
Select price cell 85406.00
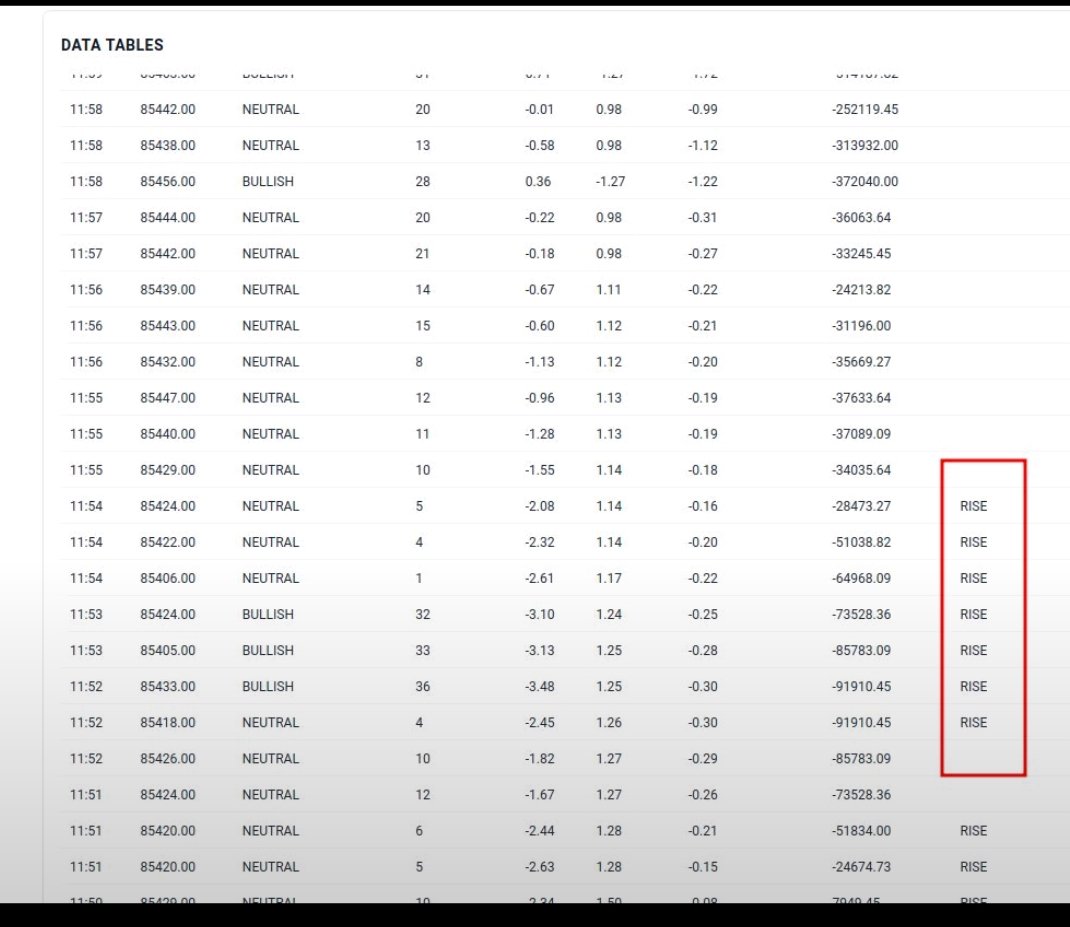(x=168, y=578)
